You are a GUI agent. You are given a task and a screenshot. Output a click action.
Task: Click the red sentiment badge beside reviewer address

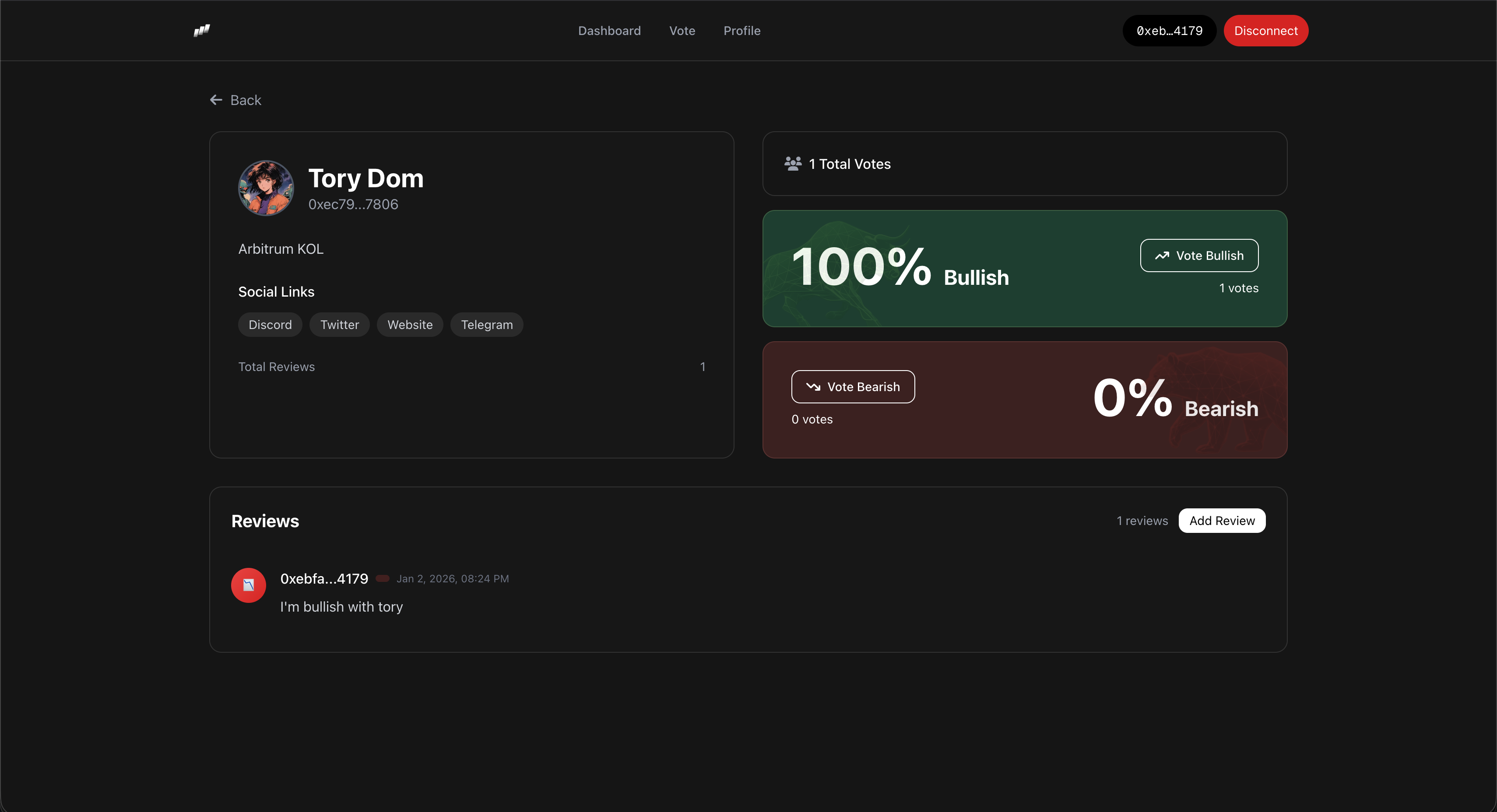383,578
